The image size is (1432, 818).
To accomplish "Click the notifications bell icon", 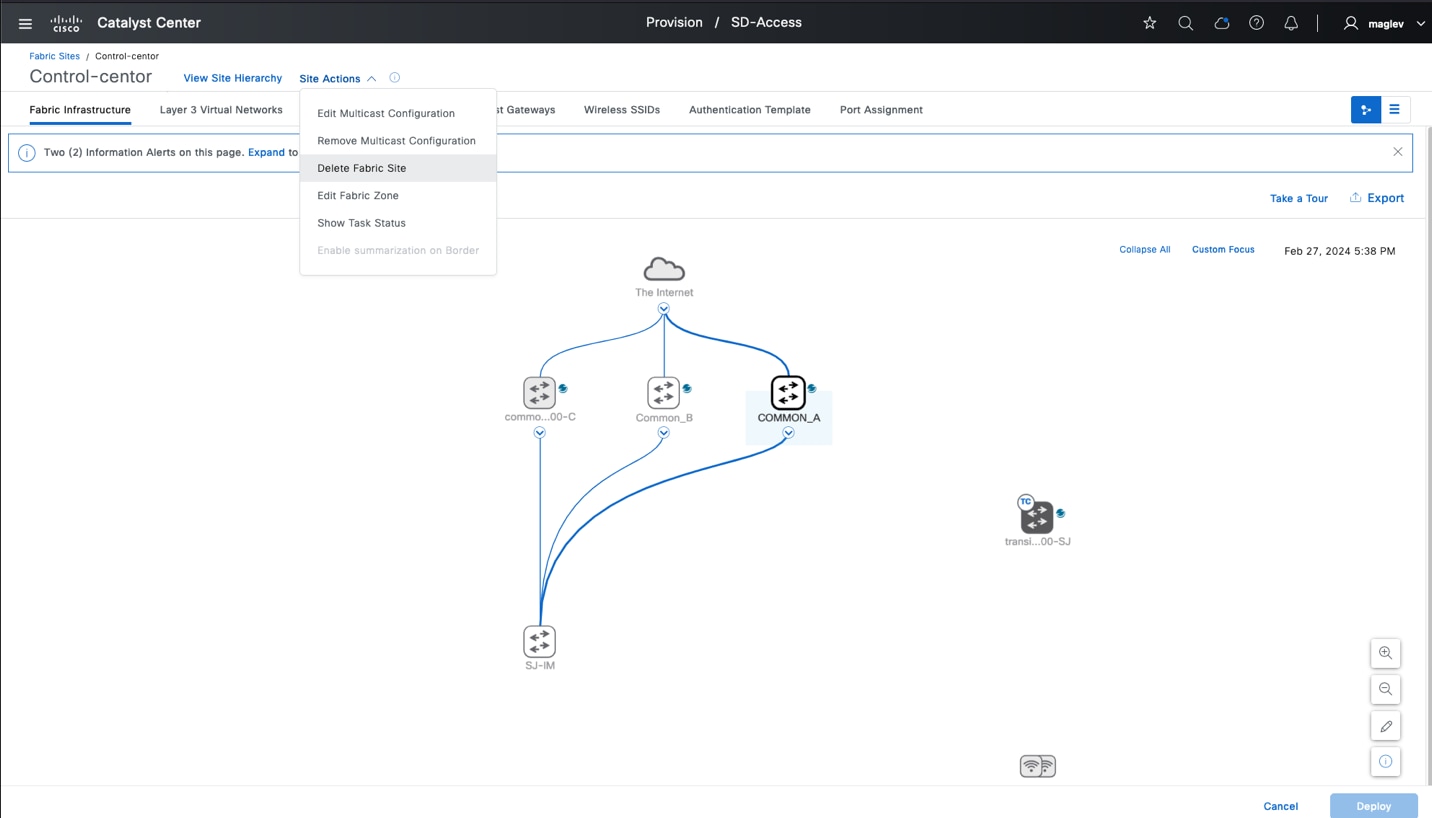I will click(x=1291, y=23).
